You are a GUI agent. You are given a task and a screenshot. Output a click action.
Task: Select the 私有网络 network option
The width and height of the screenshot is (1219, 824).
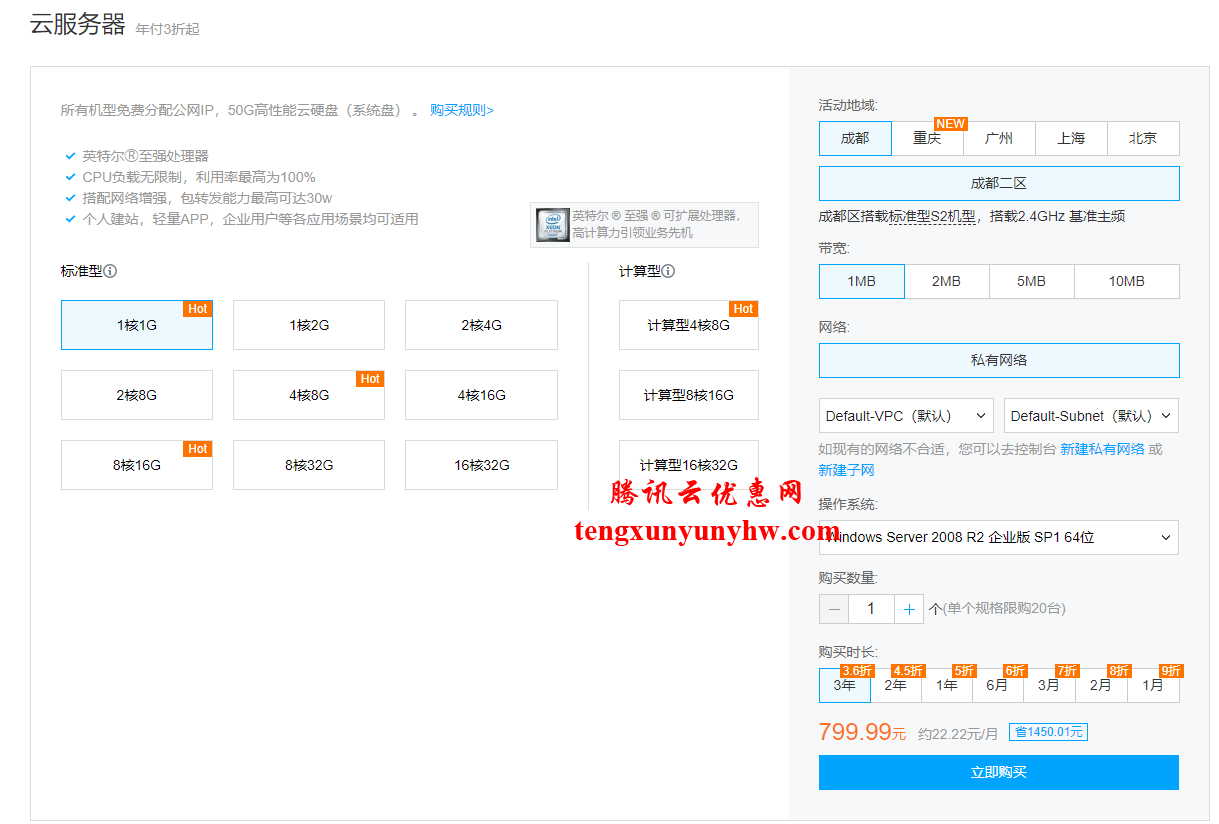click(x=999, y=361)
